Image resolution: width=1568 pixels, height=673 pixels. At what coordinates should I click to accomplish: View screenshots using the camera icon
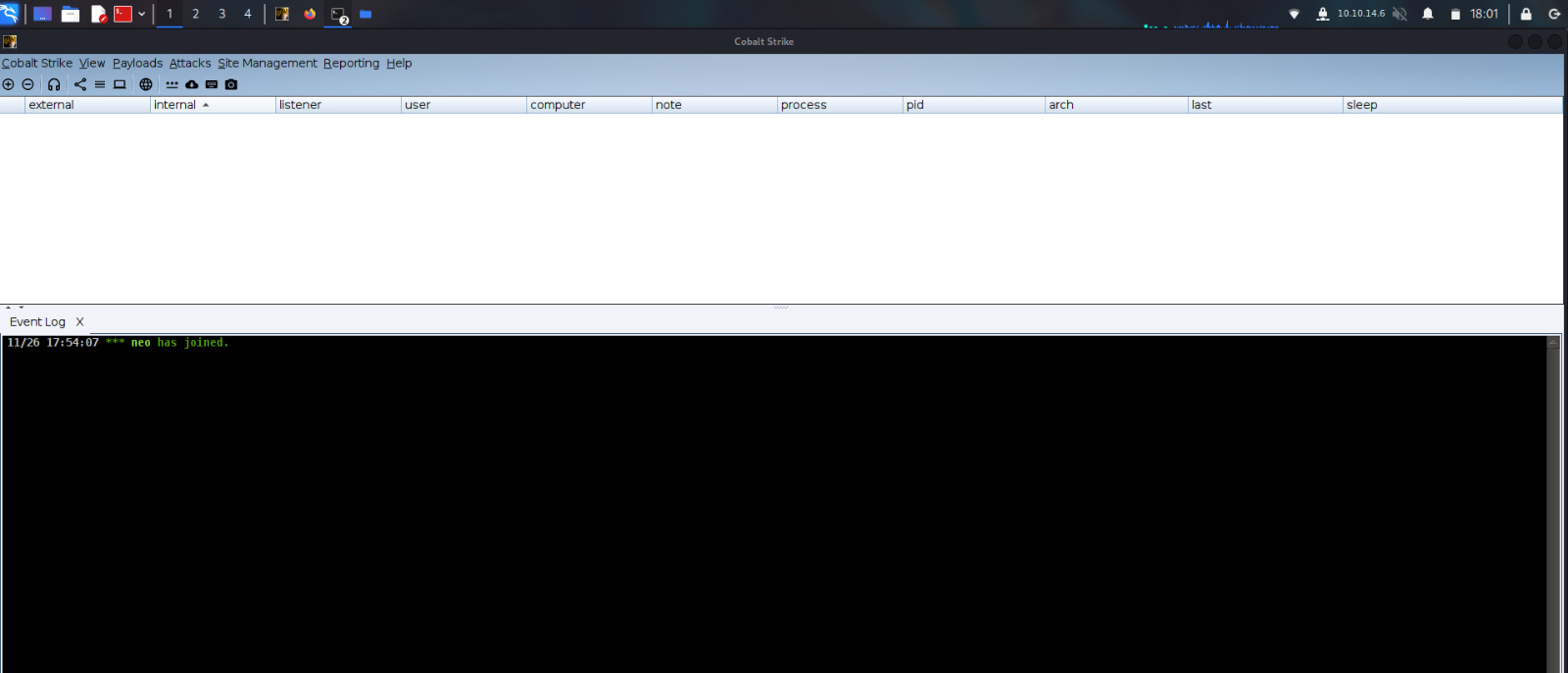click(x=231, y=84)
